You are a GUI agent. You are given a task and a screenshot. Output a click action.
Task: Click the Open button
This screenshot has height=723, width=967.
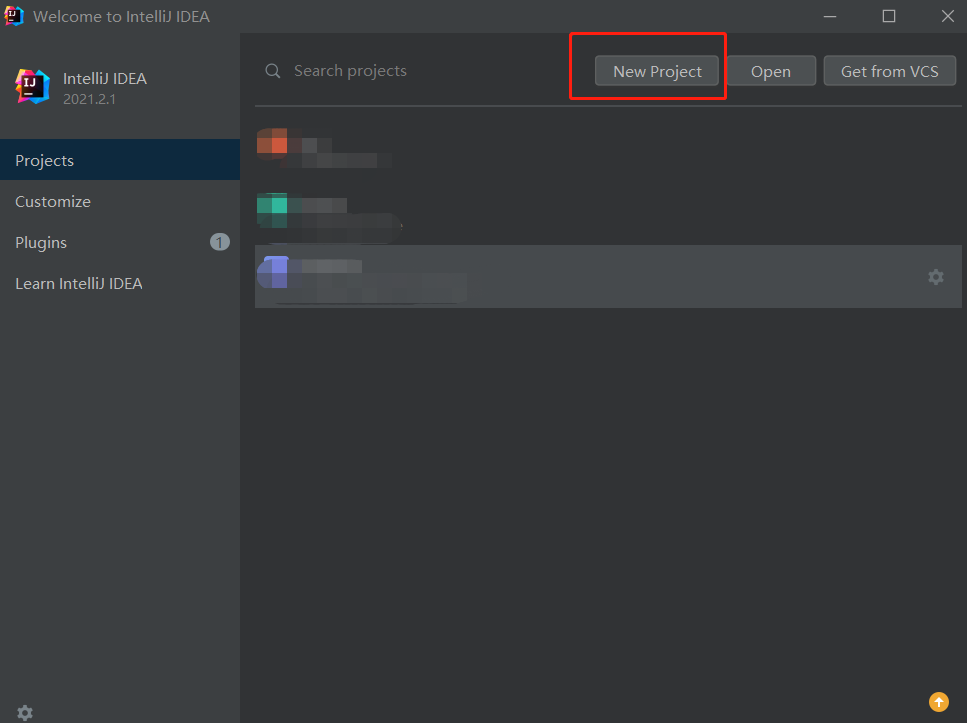[x=771, y=71]
